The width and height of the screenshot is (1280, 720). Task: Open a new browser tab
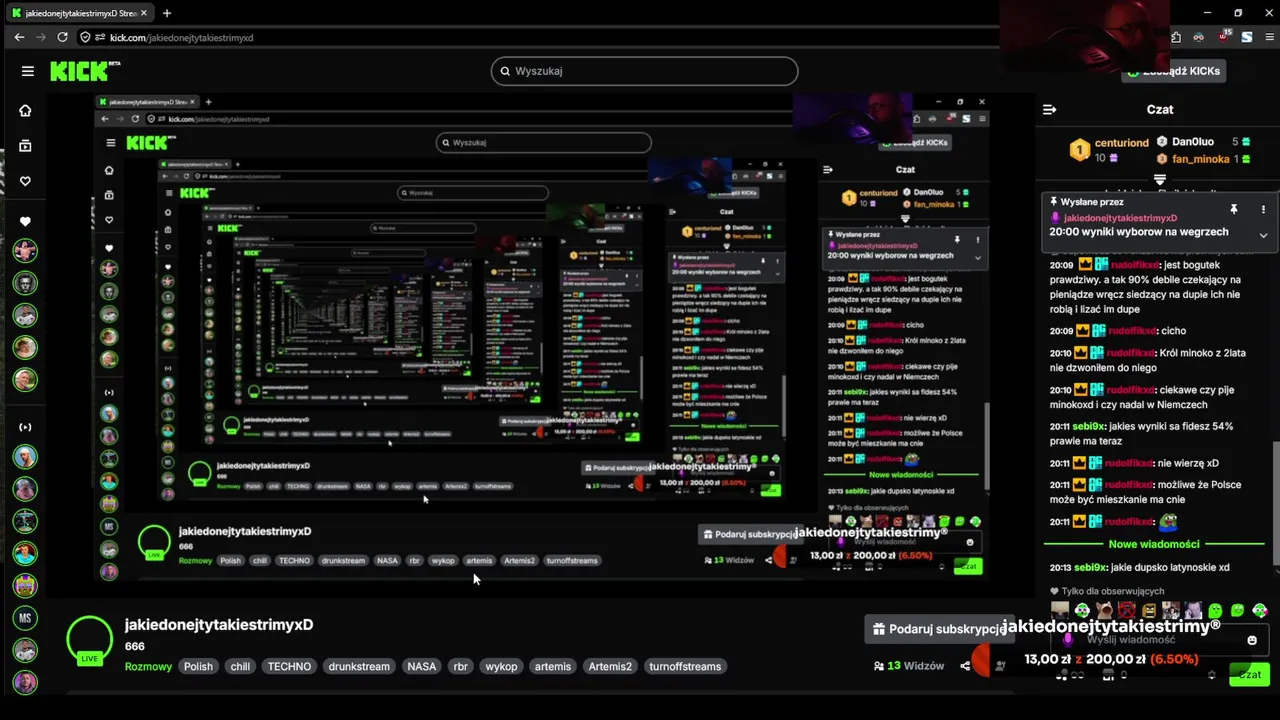coord(167,13)
